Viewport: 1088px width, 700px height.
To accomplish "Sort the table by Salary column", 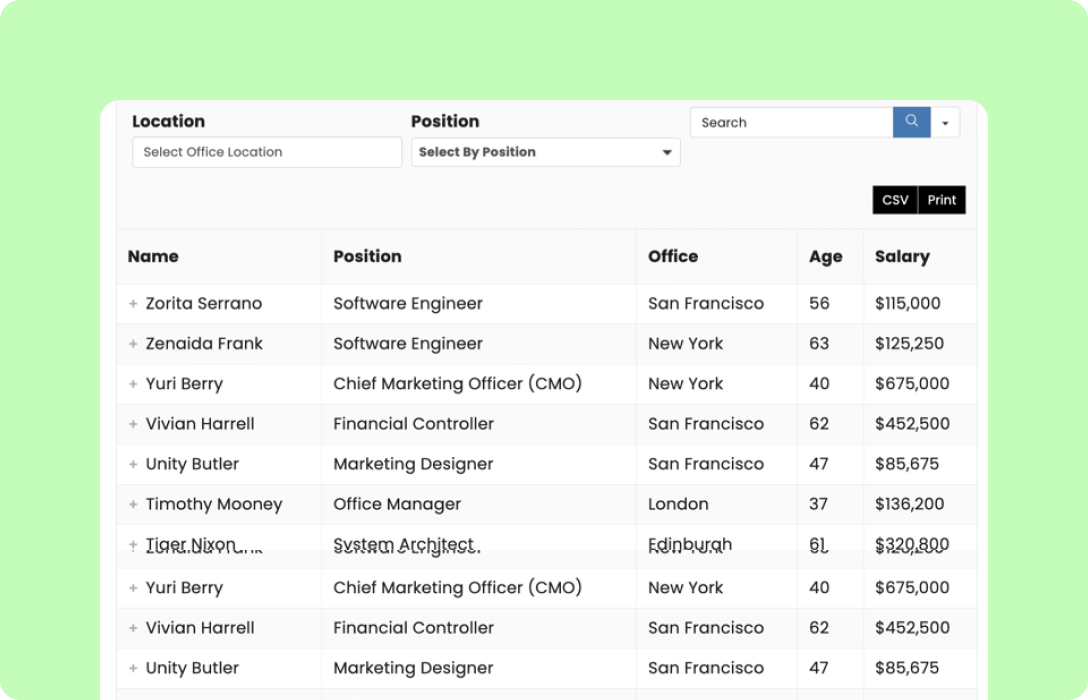I will (x=901, y=256).
